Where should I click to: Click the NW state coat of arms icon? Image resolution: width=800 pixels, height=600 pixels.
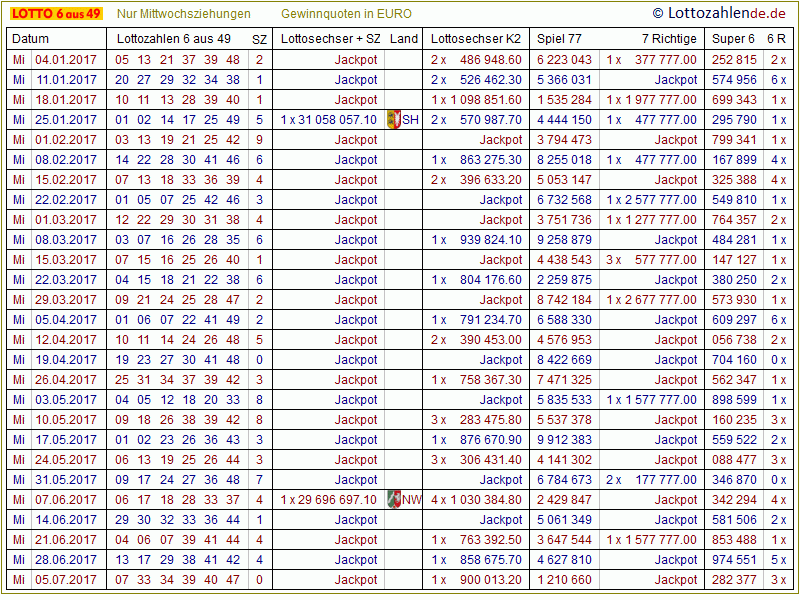(x=394, y=500)
